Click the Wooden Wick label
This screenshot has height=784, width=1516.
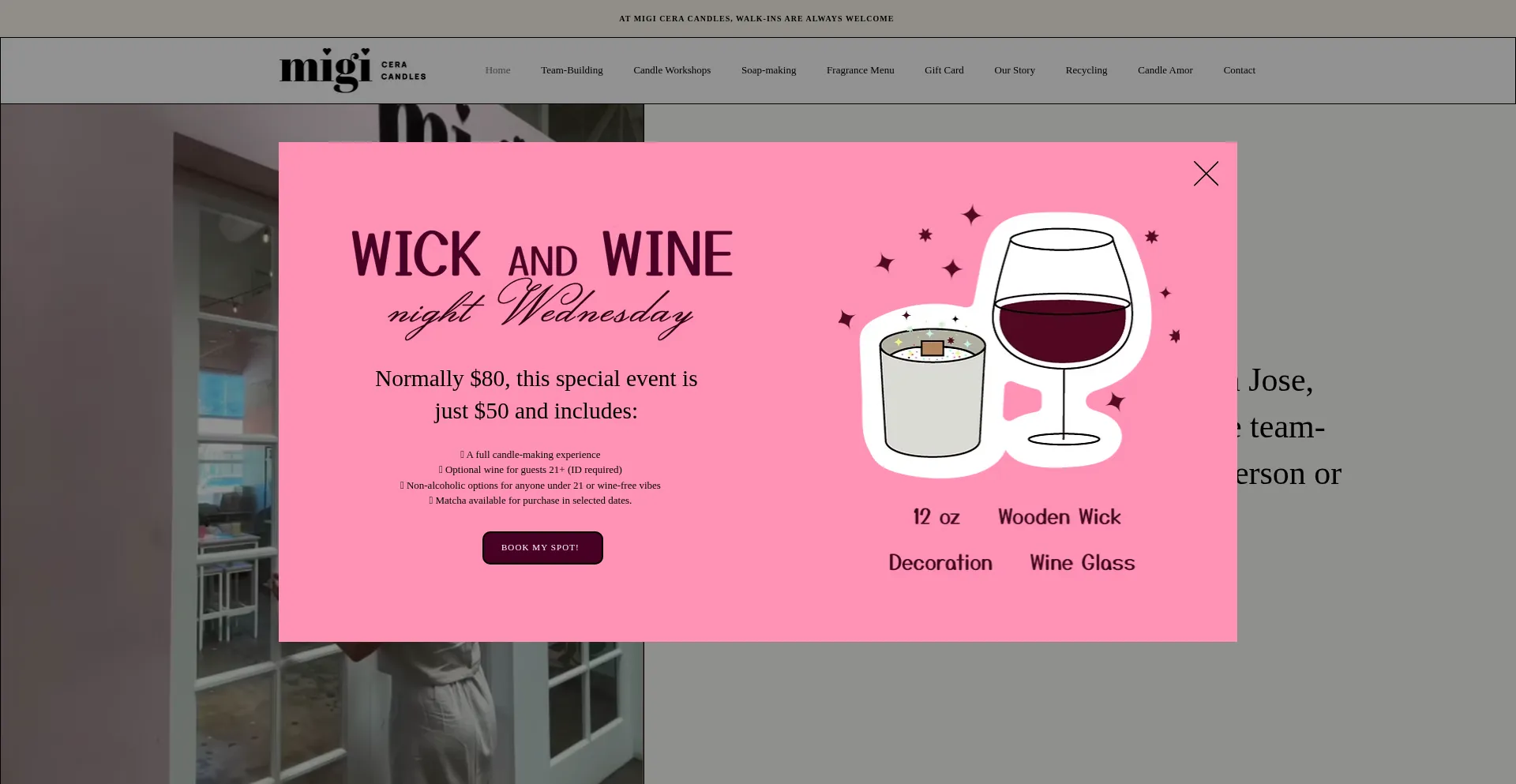tap(1059, 517)
